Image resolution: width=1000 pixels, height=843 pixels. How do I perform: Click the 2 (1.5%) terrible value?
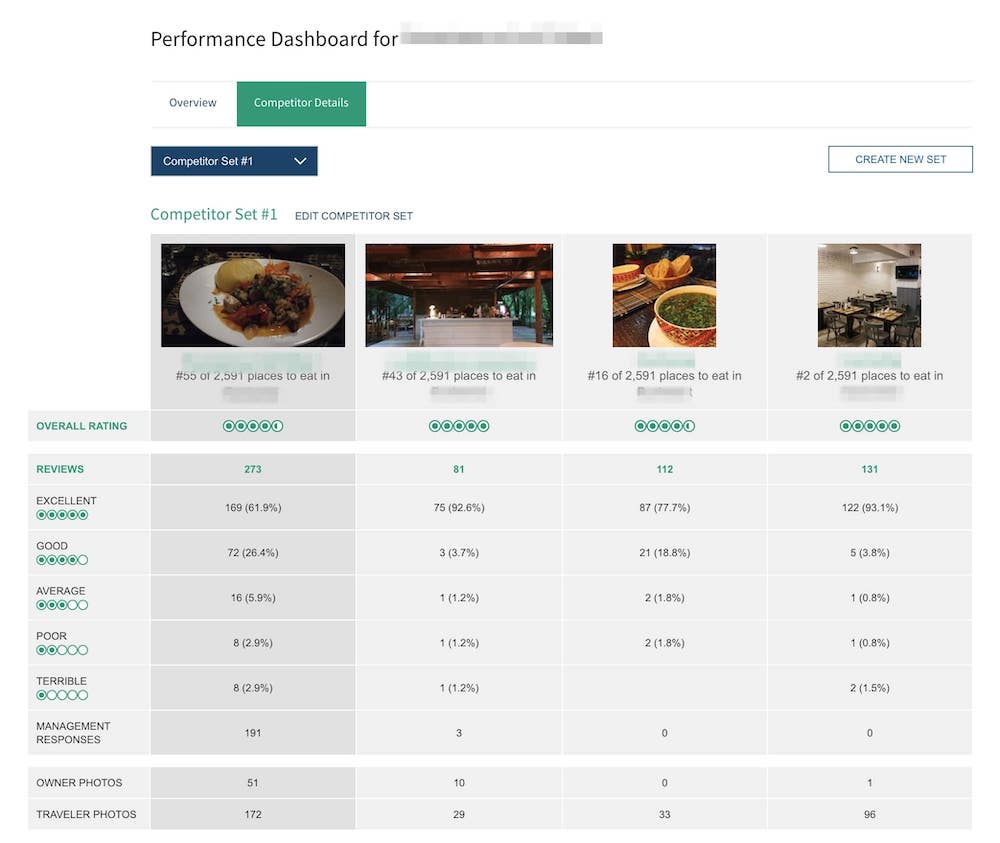(869, 688)
